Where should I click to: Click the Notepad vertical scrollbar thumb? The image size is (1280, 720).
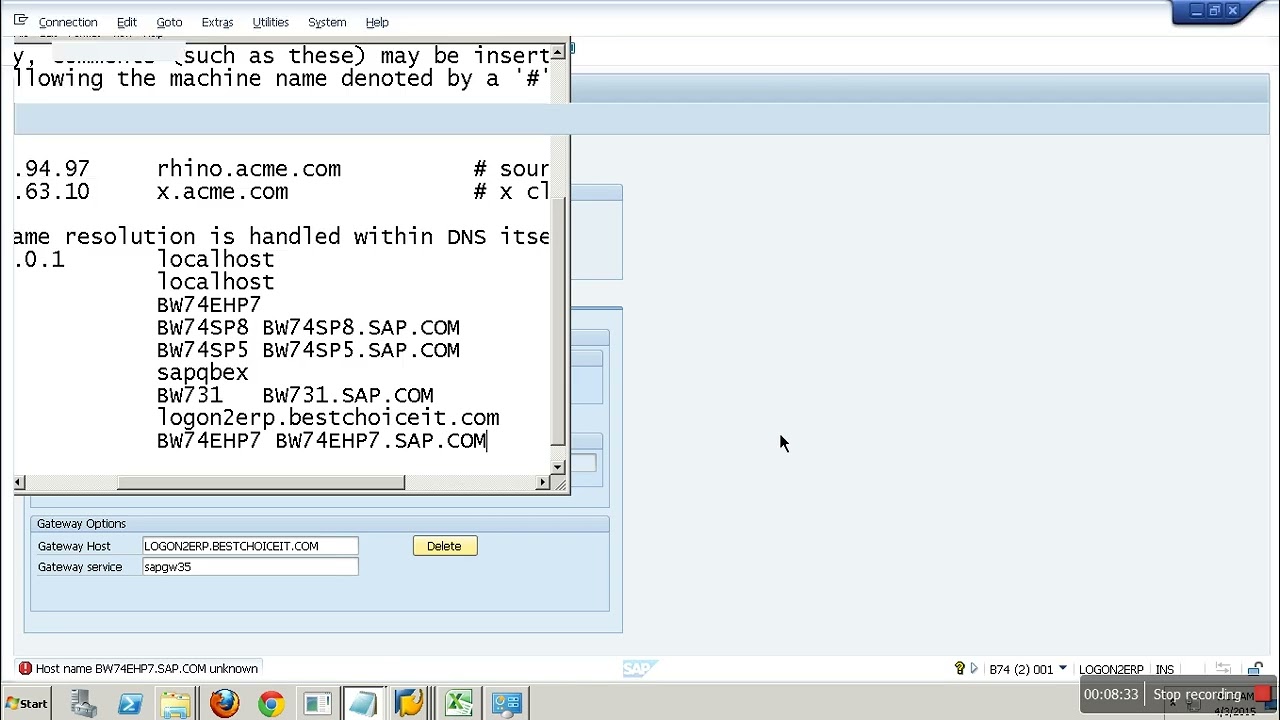[x=558, y=320]
